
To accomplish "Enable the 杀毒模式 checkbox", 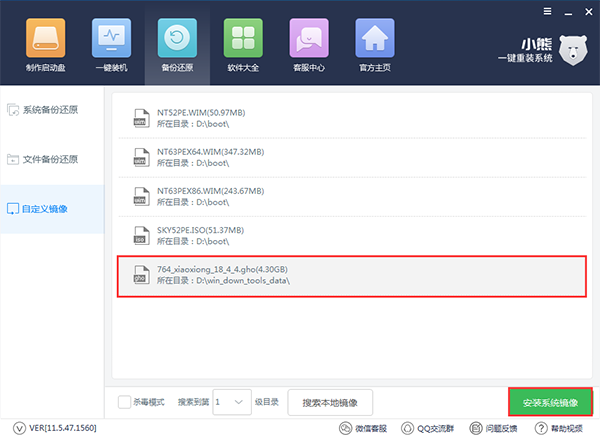I will pos(124,402).
